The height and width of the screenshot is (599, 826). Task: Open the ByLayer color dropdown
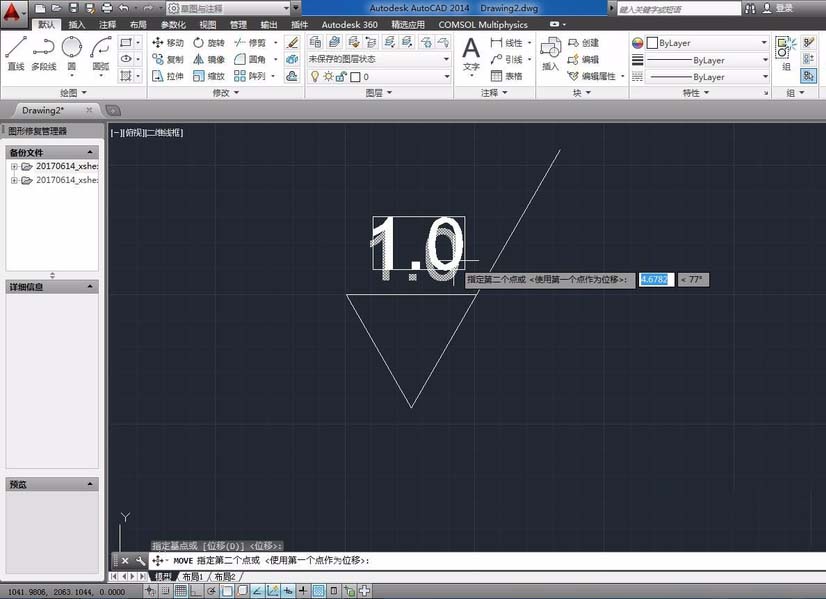coord(707,43)
